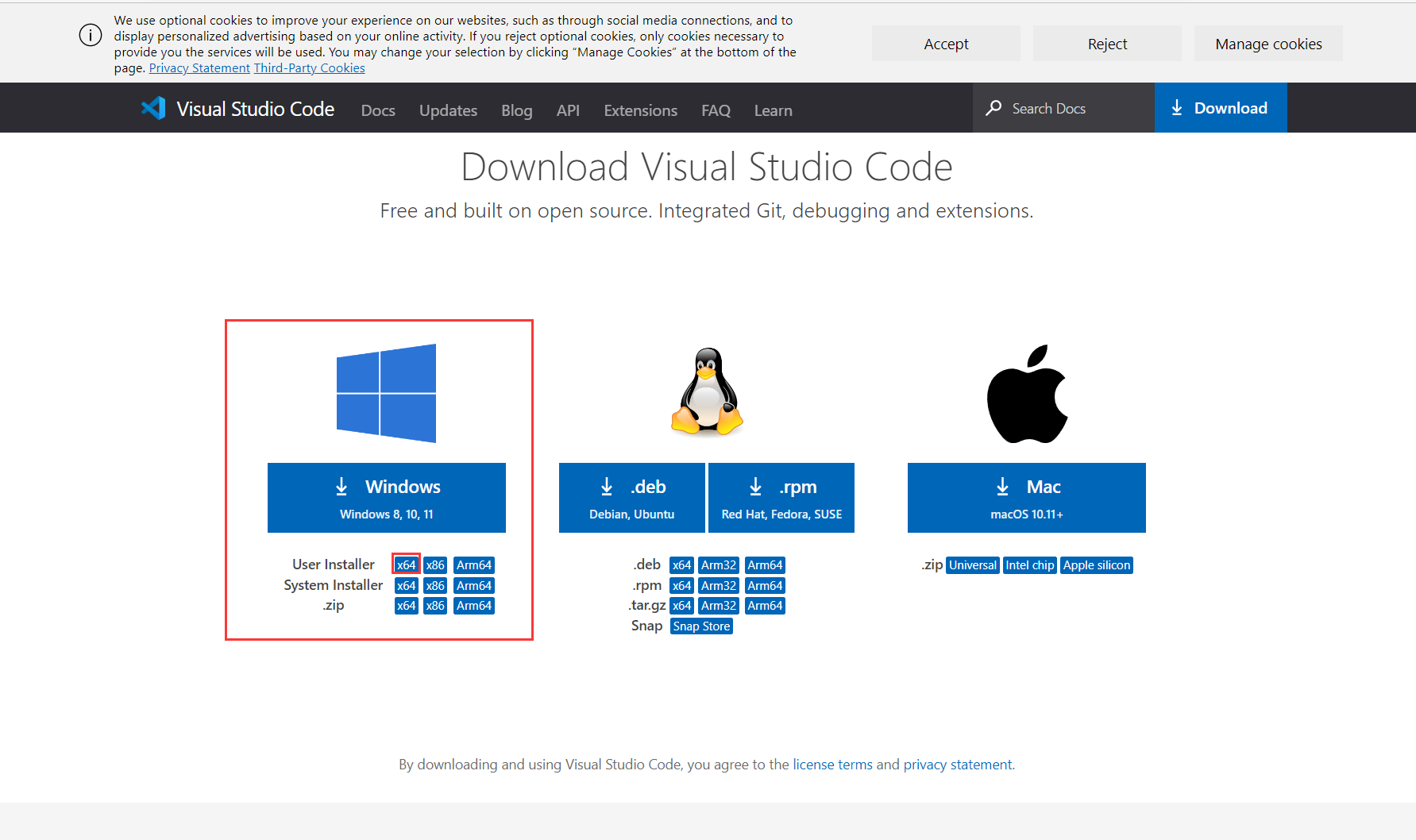
Task: Download the Mac Apple silicon zip
Action: (1096, 564)
